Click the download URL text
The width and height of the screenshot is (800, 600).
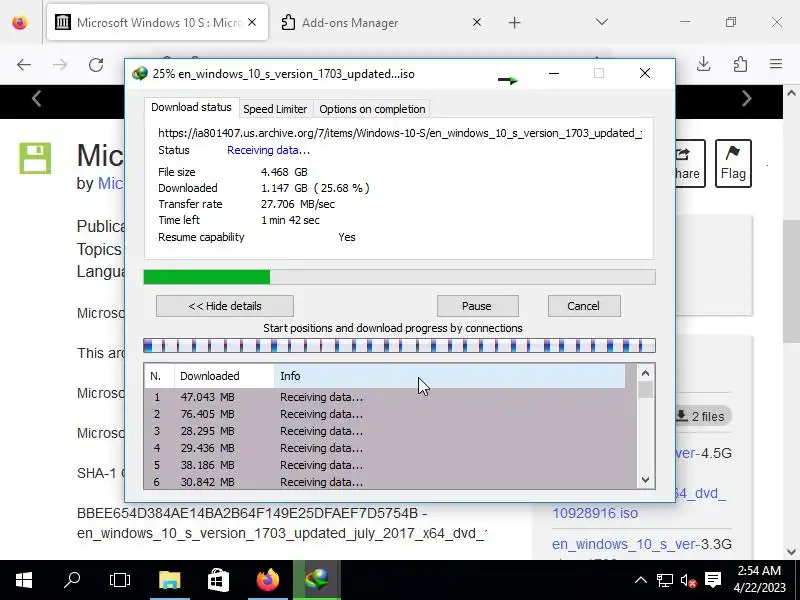(400, 133)
